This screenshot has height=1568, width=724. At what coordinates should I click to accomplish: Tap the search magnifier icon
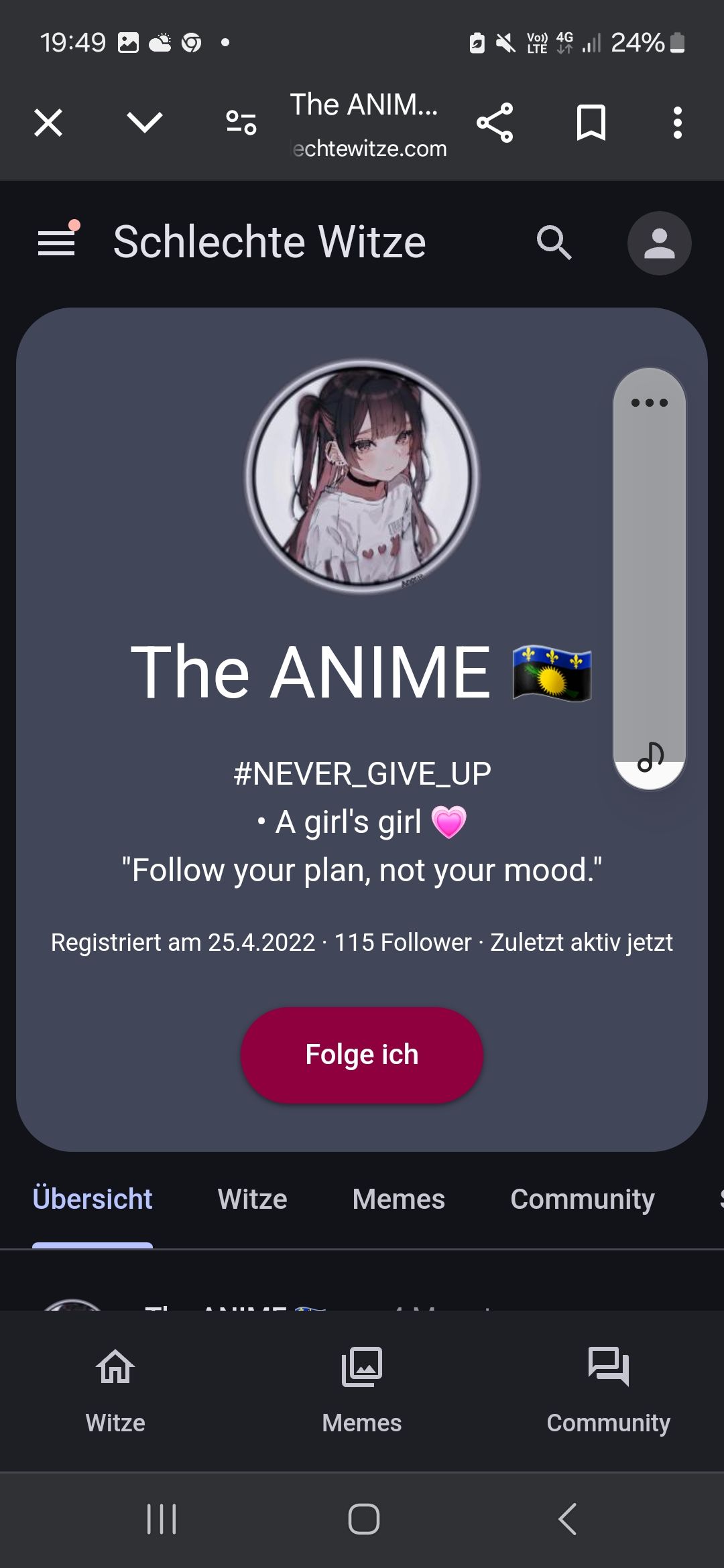tap(554, 243)
